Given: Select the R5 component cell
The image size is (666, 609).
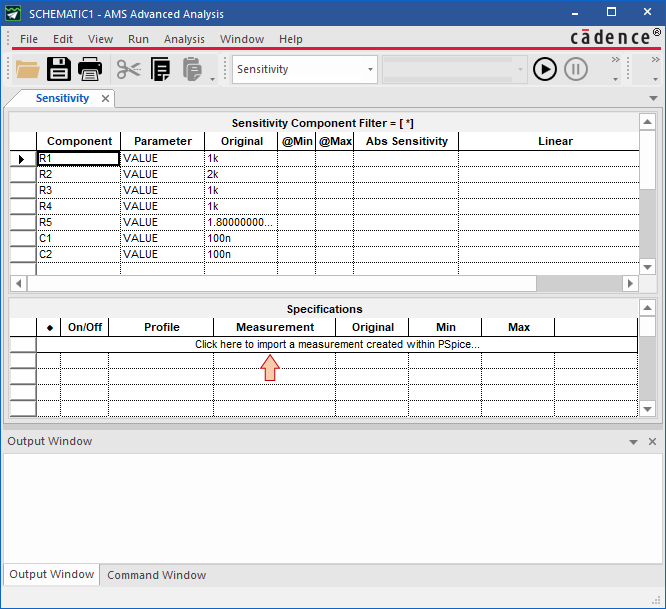Looking at the screenshot, I should coord(78,223).
